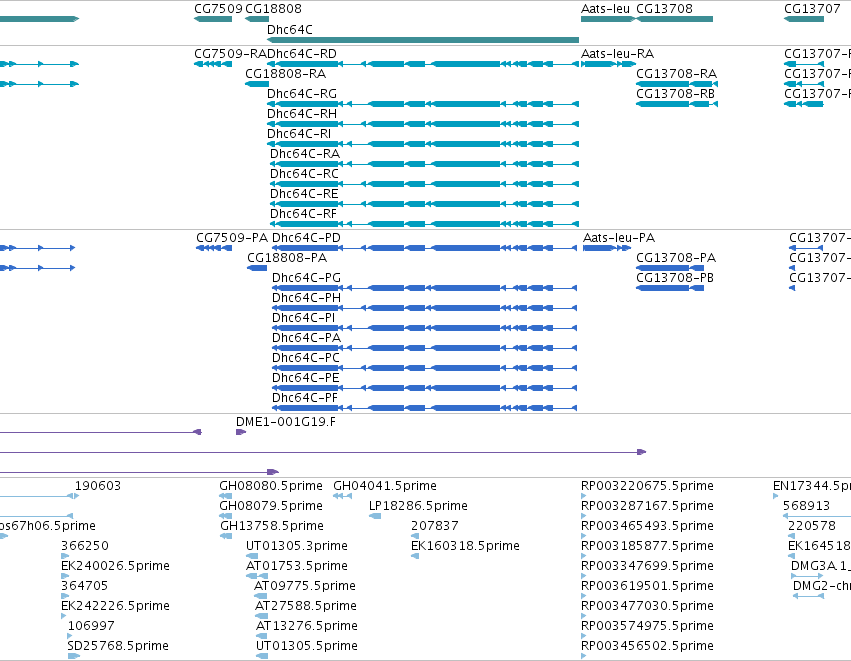Select the RP003465493.5prime label

click(647, 526)
